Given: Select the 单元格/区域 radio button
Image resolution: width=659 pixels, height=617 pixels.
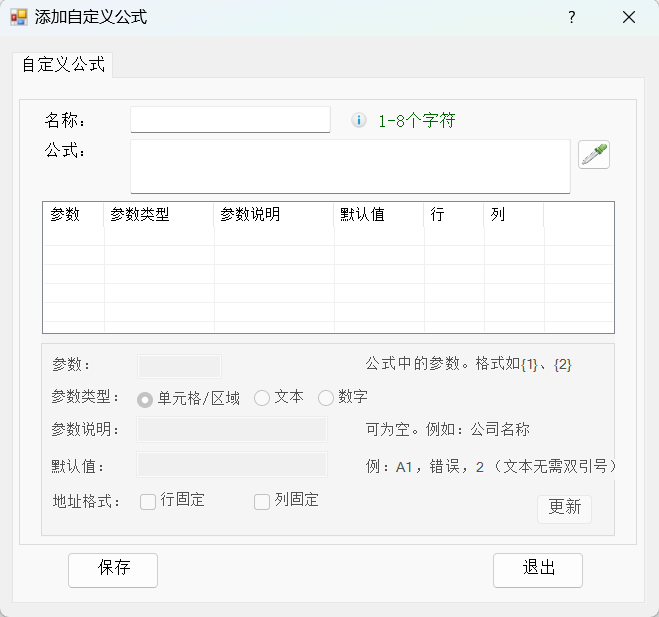Looking at the screenshot, I should 146,399.
